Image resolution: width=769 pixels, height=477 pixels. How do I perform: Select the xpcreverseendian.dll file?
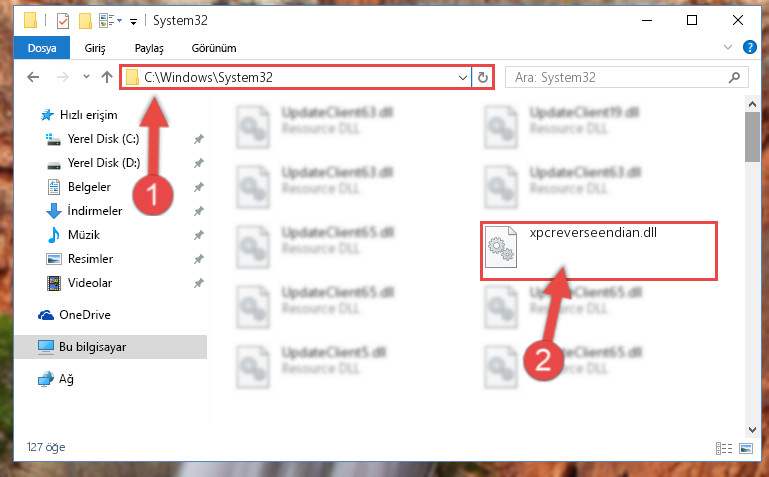click(x=598, y=251)
